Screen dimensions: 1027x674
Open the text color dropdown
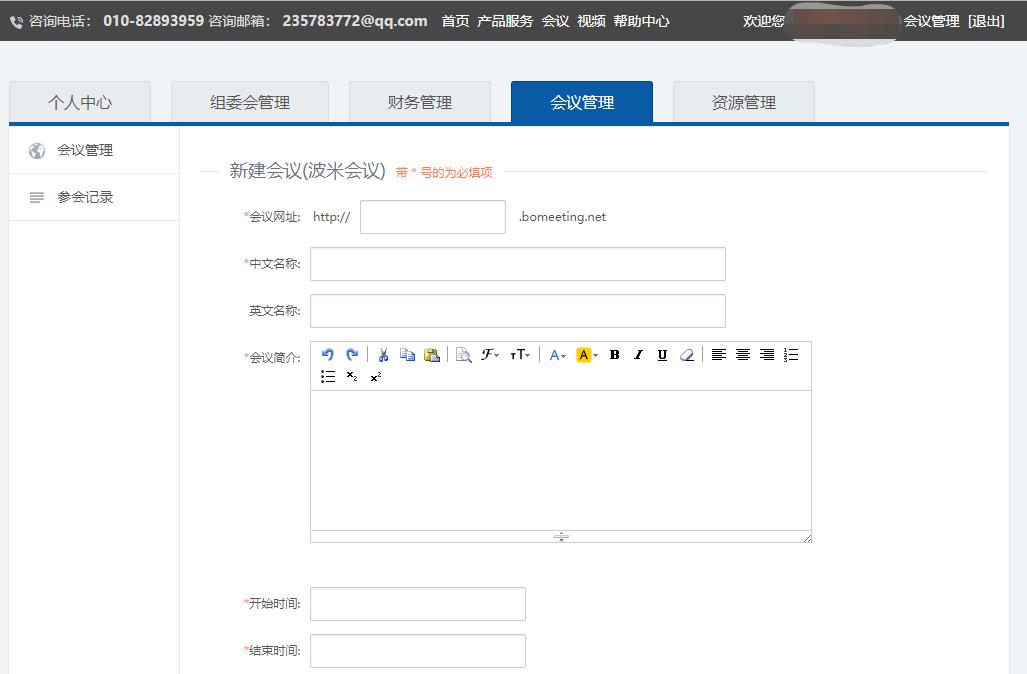pyautogui.click(x=557, y=355)
